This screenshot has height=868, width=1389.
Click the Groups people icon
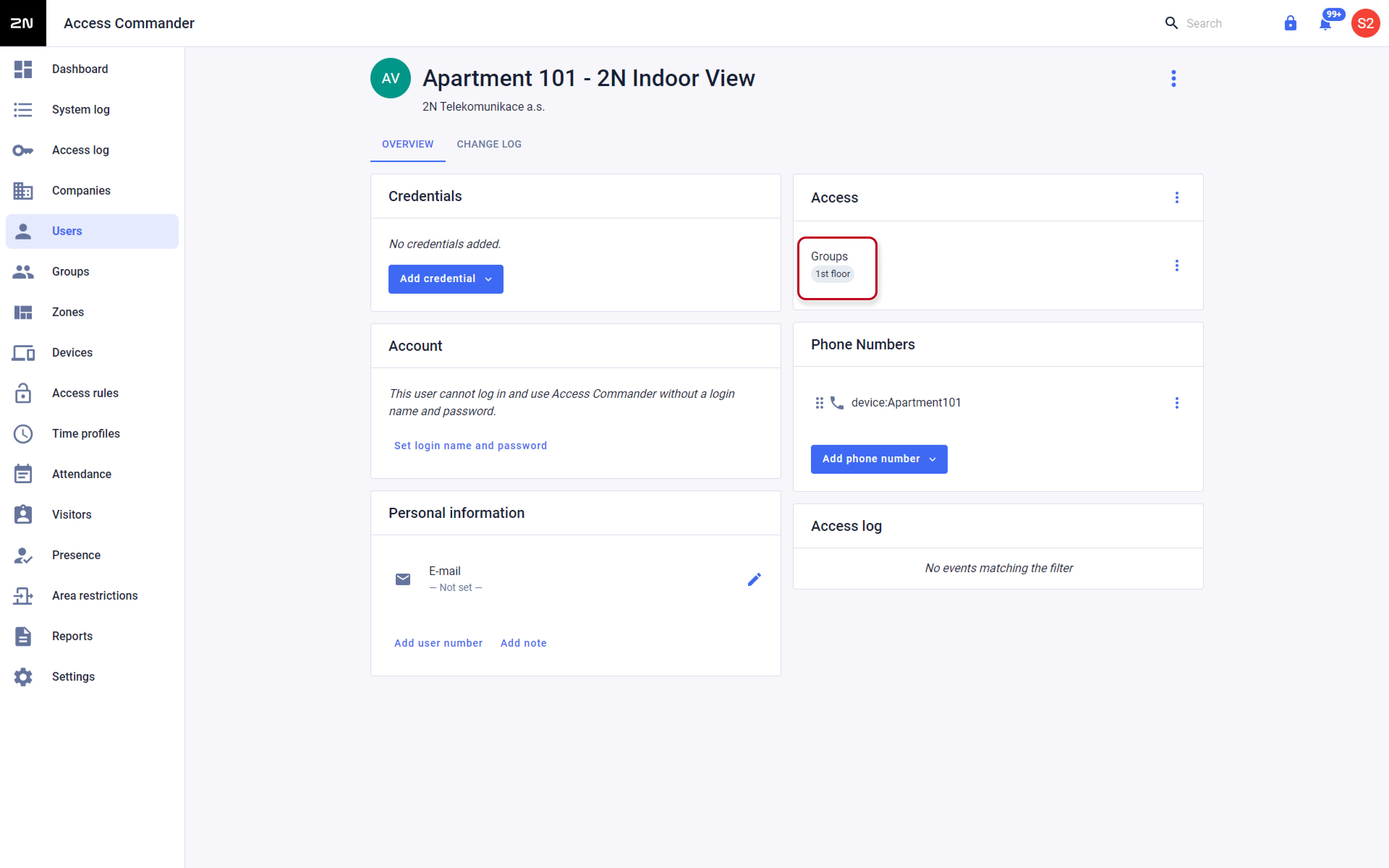pyautogui.click(x=23, y=272)
